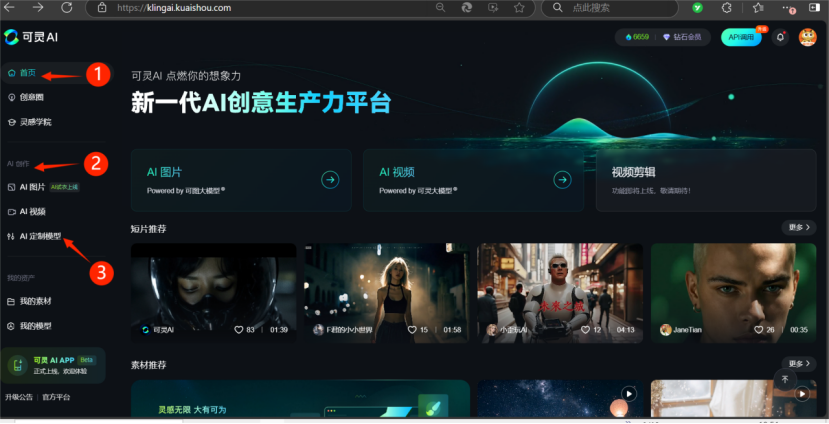Viewport: 829px width, 424px height.
Task: Click arrow on AI 图片 card
Action: [330, 180]
